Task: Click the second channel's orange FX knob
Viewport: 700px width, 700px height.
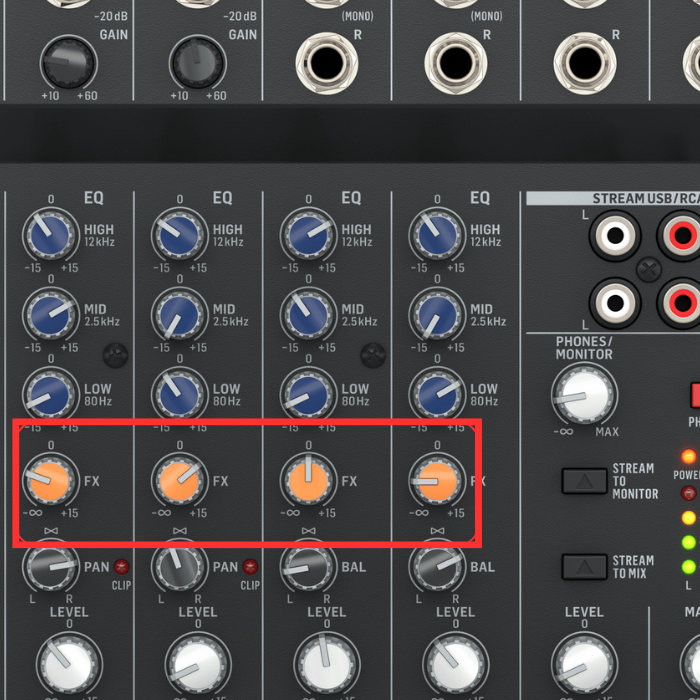Action: tap(178, 480)
